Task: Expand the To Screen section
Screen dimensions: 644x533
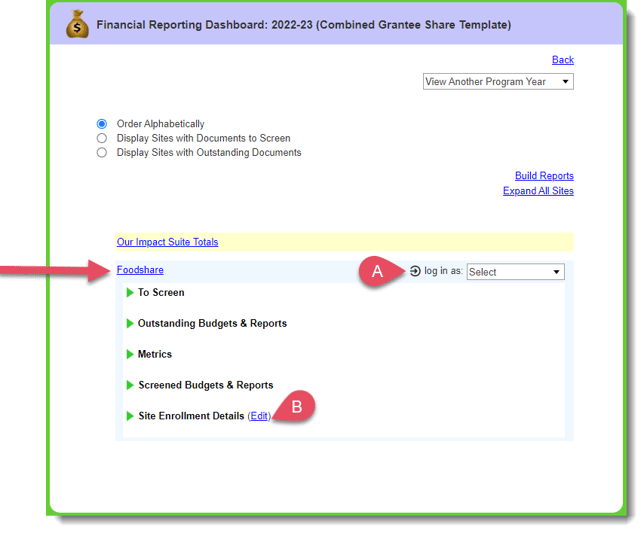Action: click(x=161, y=293)
